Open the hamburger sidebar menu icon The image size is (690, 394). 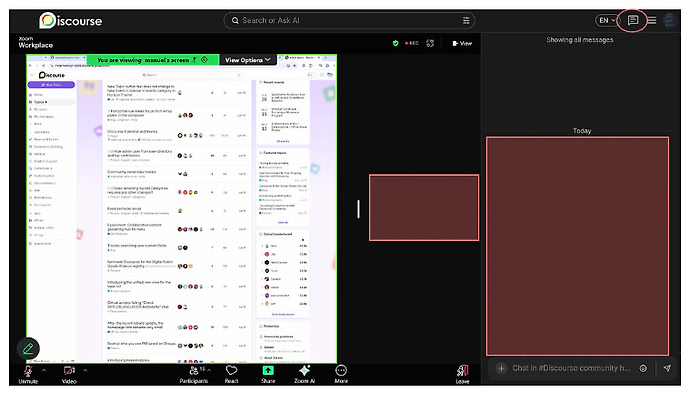tap(652, 20)
